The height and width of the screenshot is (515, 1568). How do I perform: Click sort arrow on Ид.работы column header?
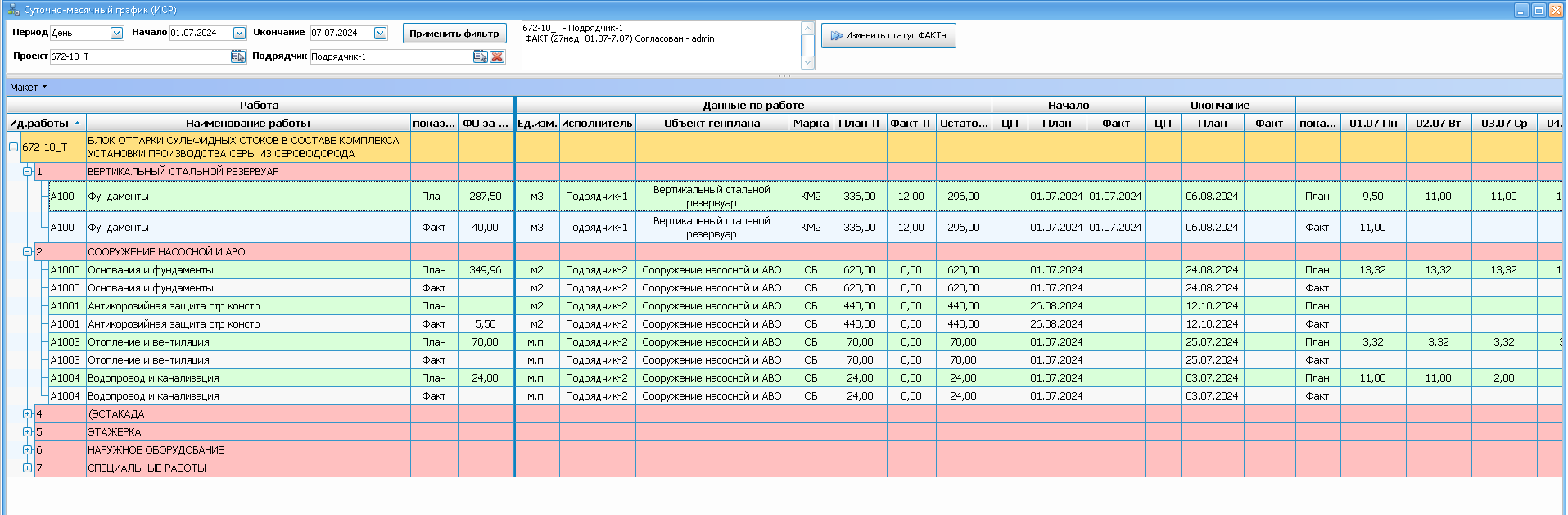[78, 124]
